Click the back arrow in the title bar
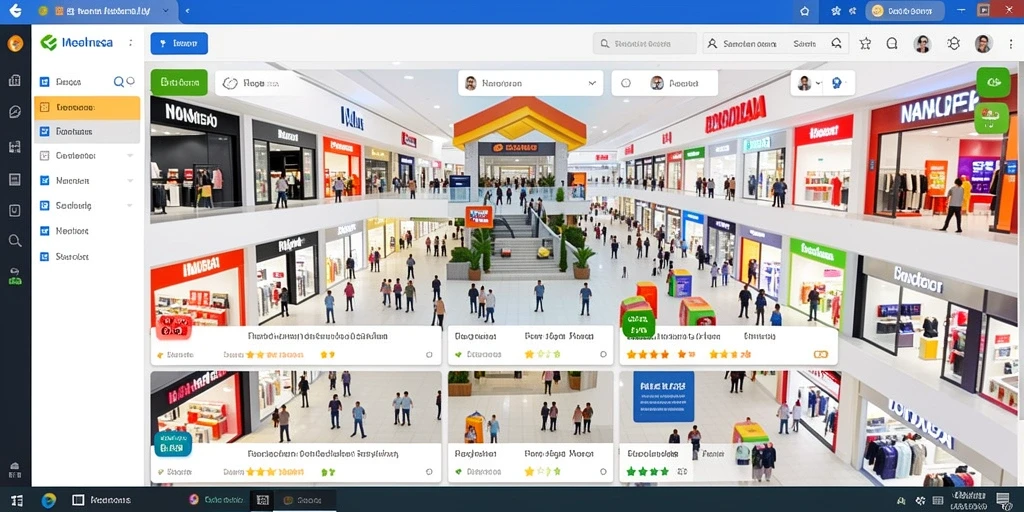This screenshot has height=512, width=1024. 15,10
